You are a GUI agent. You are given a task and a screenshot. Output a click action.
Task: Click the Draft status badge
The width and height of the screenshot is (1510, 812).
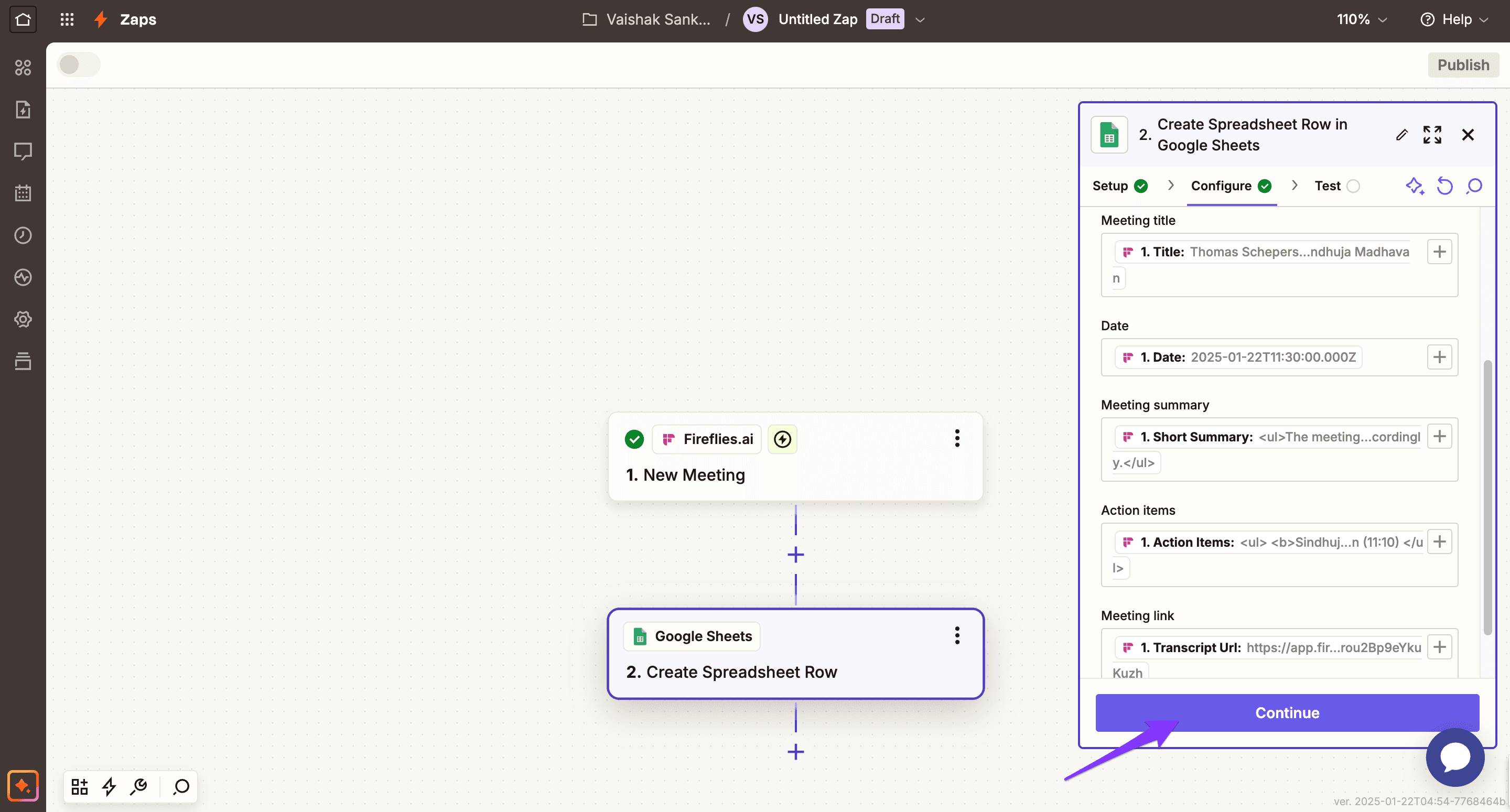(x=885, y=19)
